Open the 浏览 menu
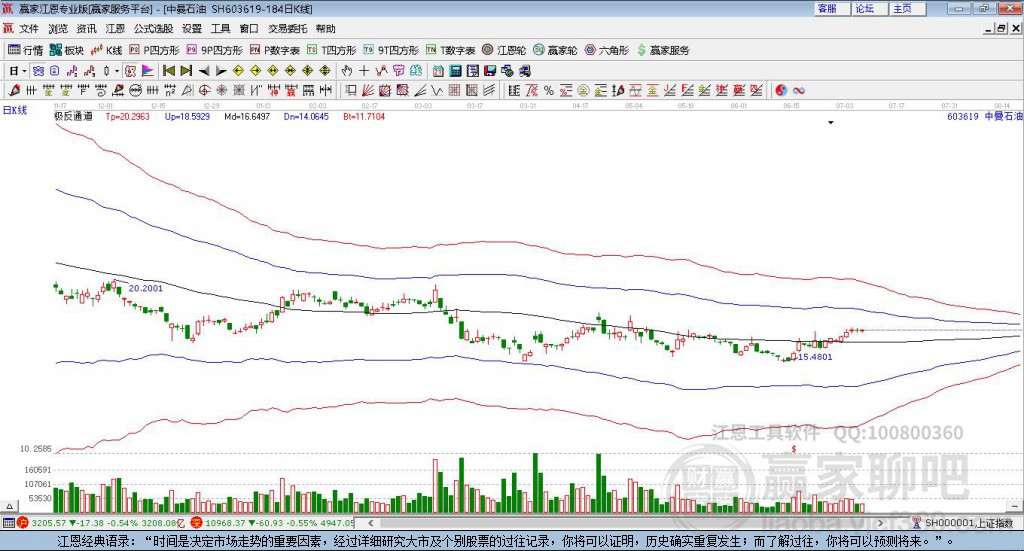Image resolution: width=1024 pixels, height=551 pixels. (x=57, y=29)
